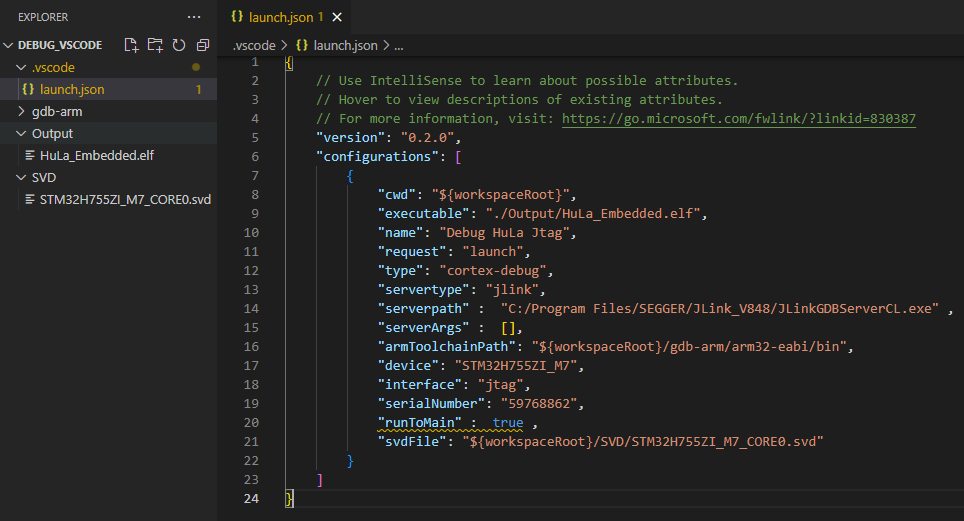Collapse all folders in Explorer
Image resolution: width=964 pixels, height=521 pixels.
pyautogui.click(x=203, y=45)
